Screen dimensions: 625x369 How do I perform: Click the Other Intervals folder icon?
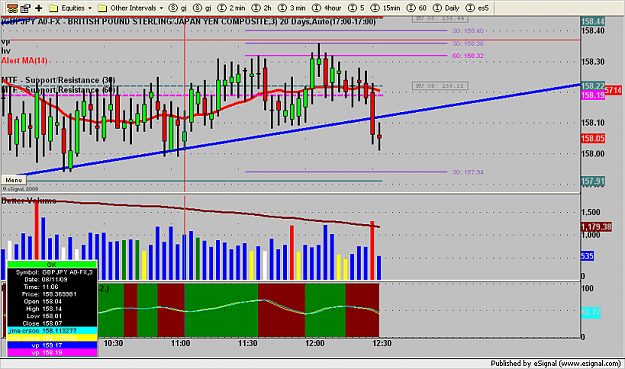click(102, 8)
